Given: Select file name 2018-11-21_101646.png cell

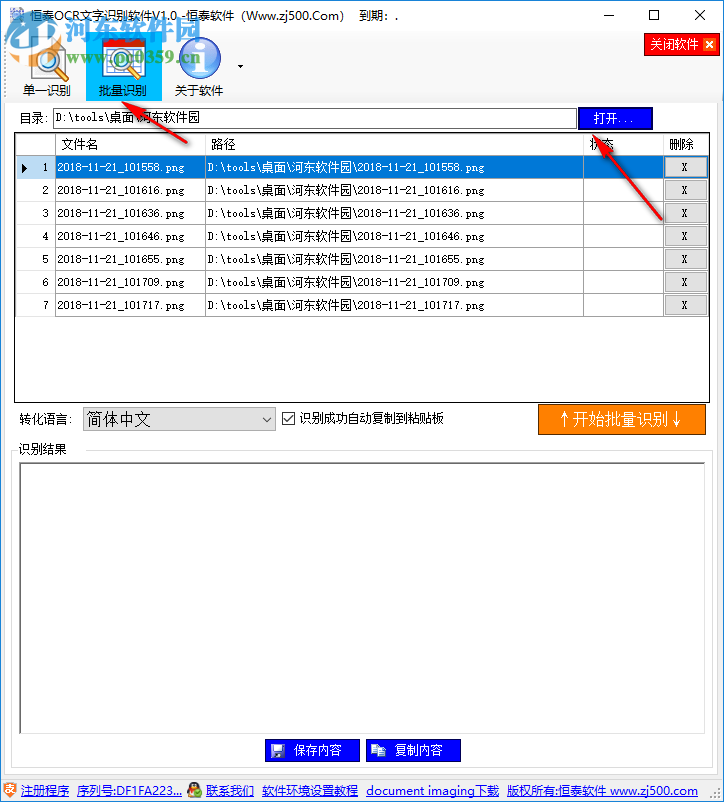Looking at the screenshot, I should (130, 236).
